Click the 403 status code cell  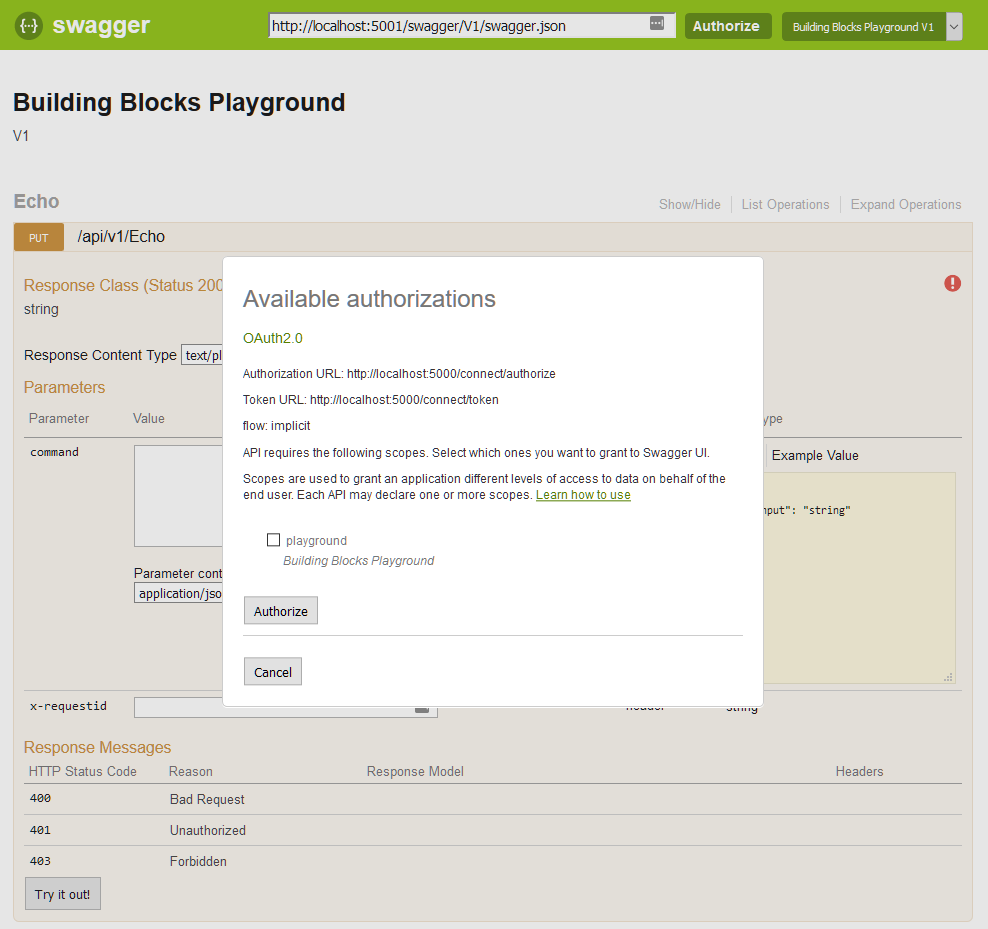[x=40, y=861]
